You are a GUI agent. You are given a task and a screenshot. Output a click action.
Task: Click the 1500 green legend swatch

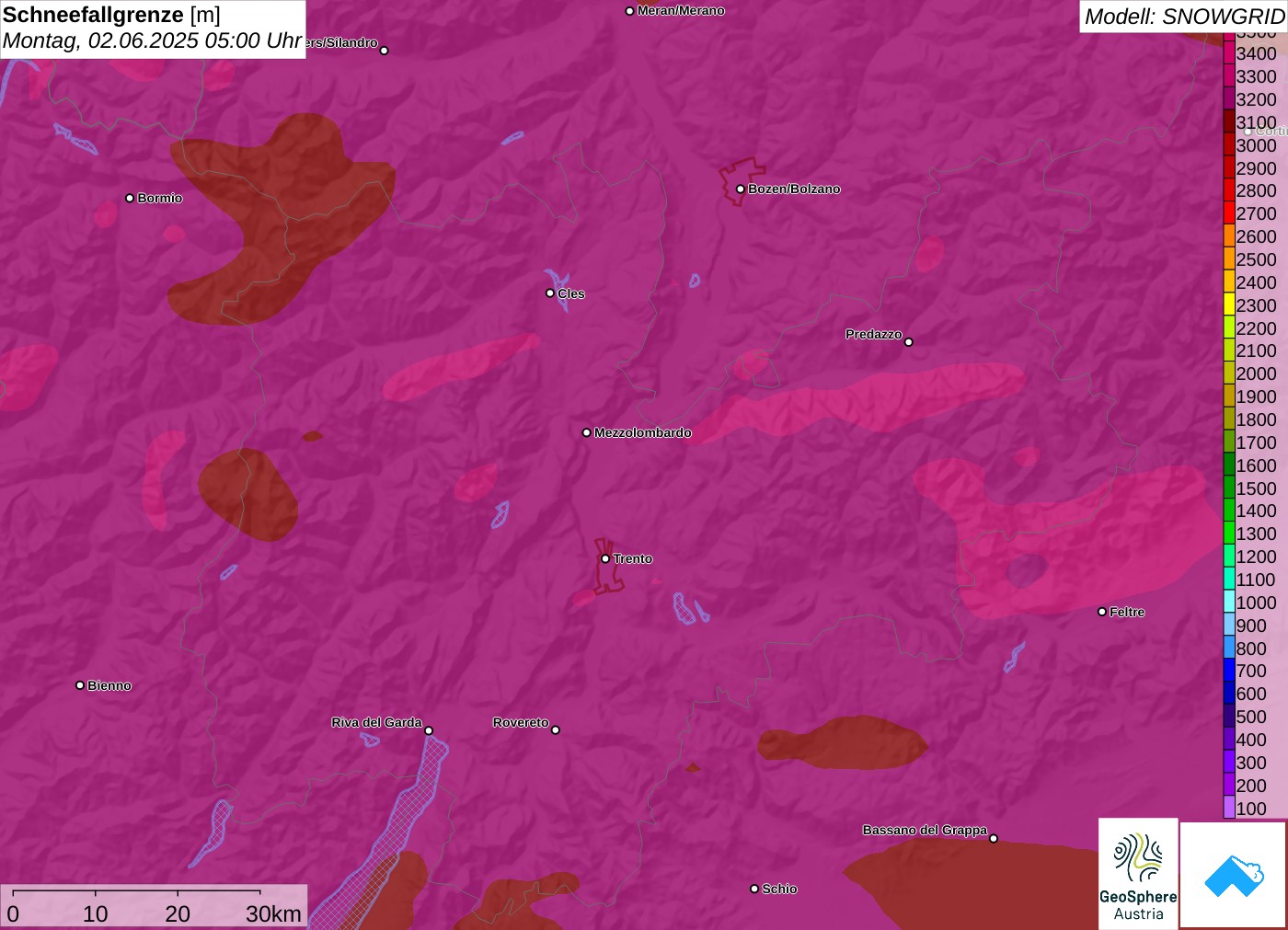coord(1229,488)
